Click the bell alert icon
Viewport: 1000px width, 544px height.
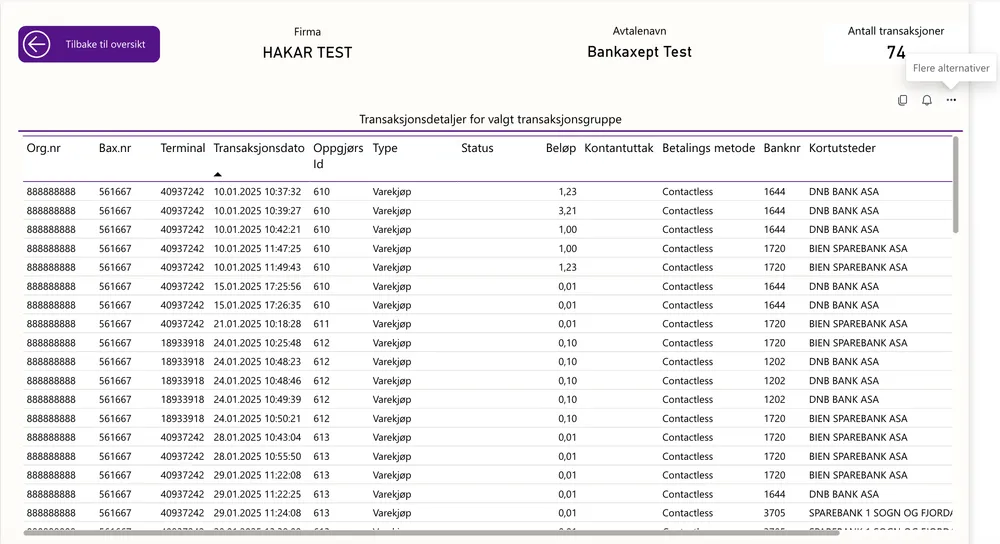(x=927, y=100)
